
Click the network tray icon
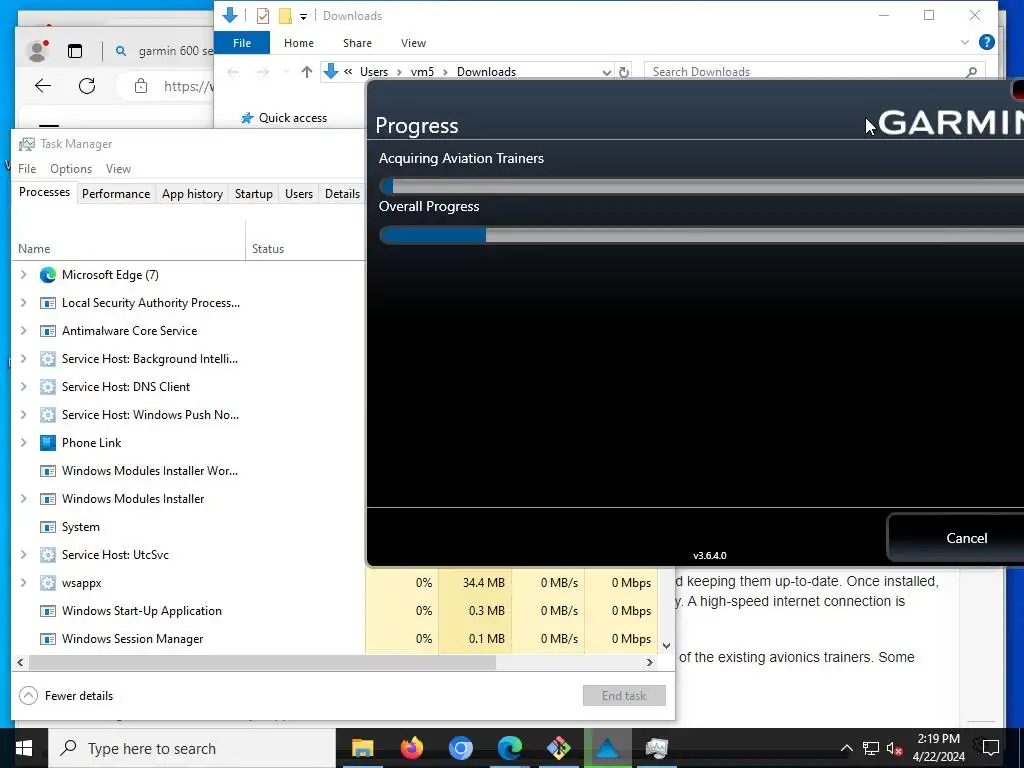click(871, 748)
